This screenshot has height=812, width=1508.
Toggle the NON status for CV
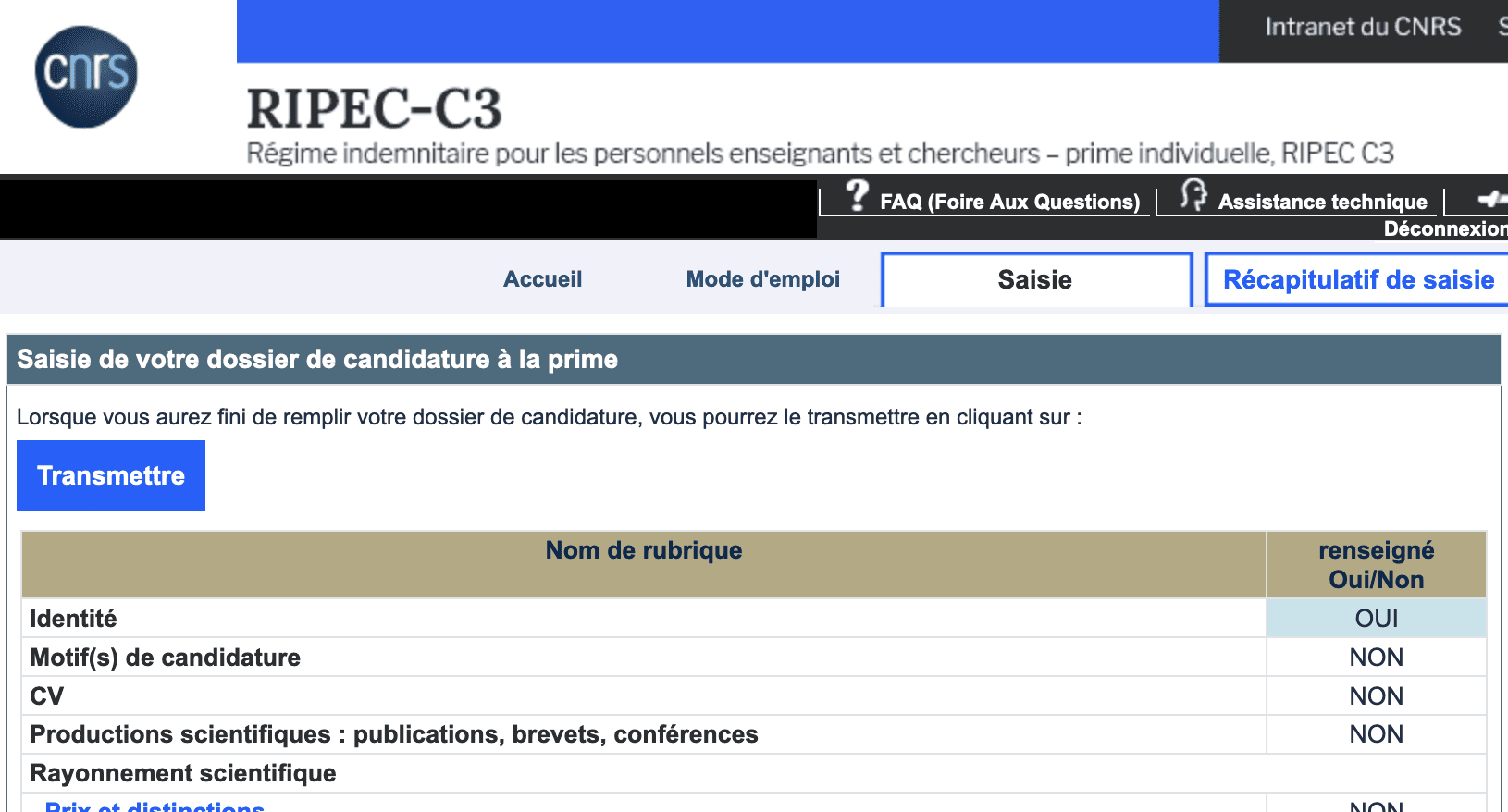(x=1376, y=695)
